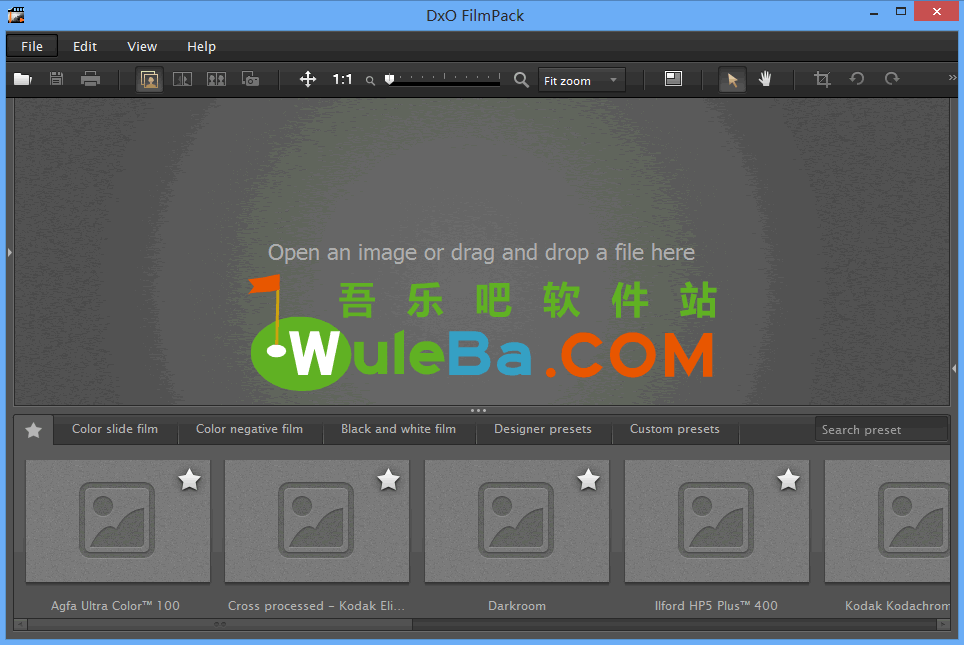Click the fit-on-screen move arrows icon
Viewport: 964px width, 645px height.
point(307,79)
